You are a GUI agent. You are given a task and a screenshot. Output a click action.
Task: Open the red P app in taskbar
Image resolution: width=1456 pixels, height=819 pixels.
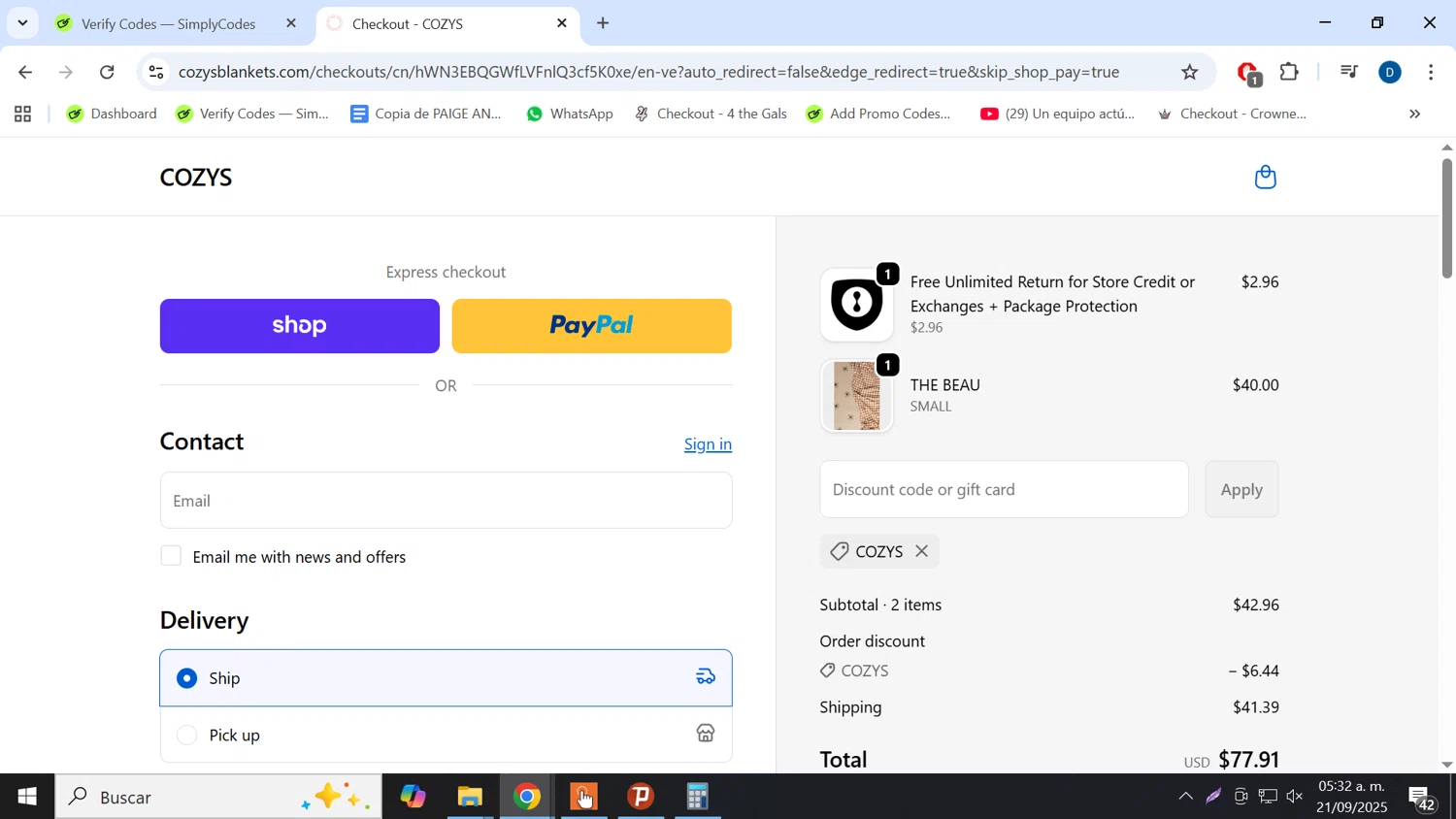[x=641, y=797]
